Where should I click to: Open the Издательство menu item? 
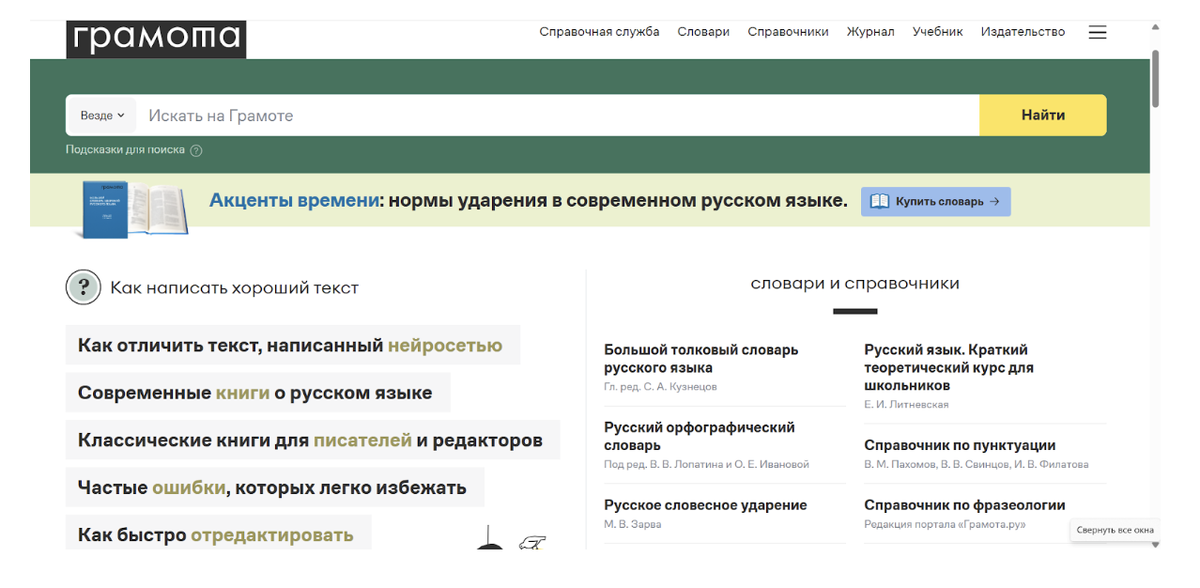pyautogui.click(x=1022, y=32)
